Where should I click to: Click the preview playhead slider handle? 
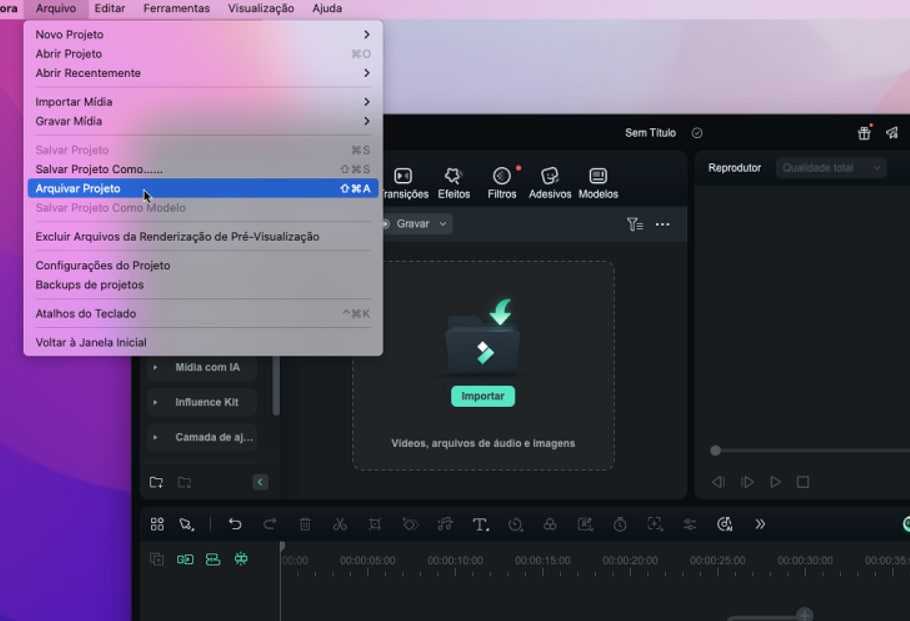pos(716,450)
